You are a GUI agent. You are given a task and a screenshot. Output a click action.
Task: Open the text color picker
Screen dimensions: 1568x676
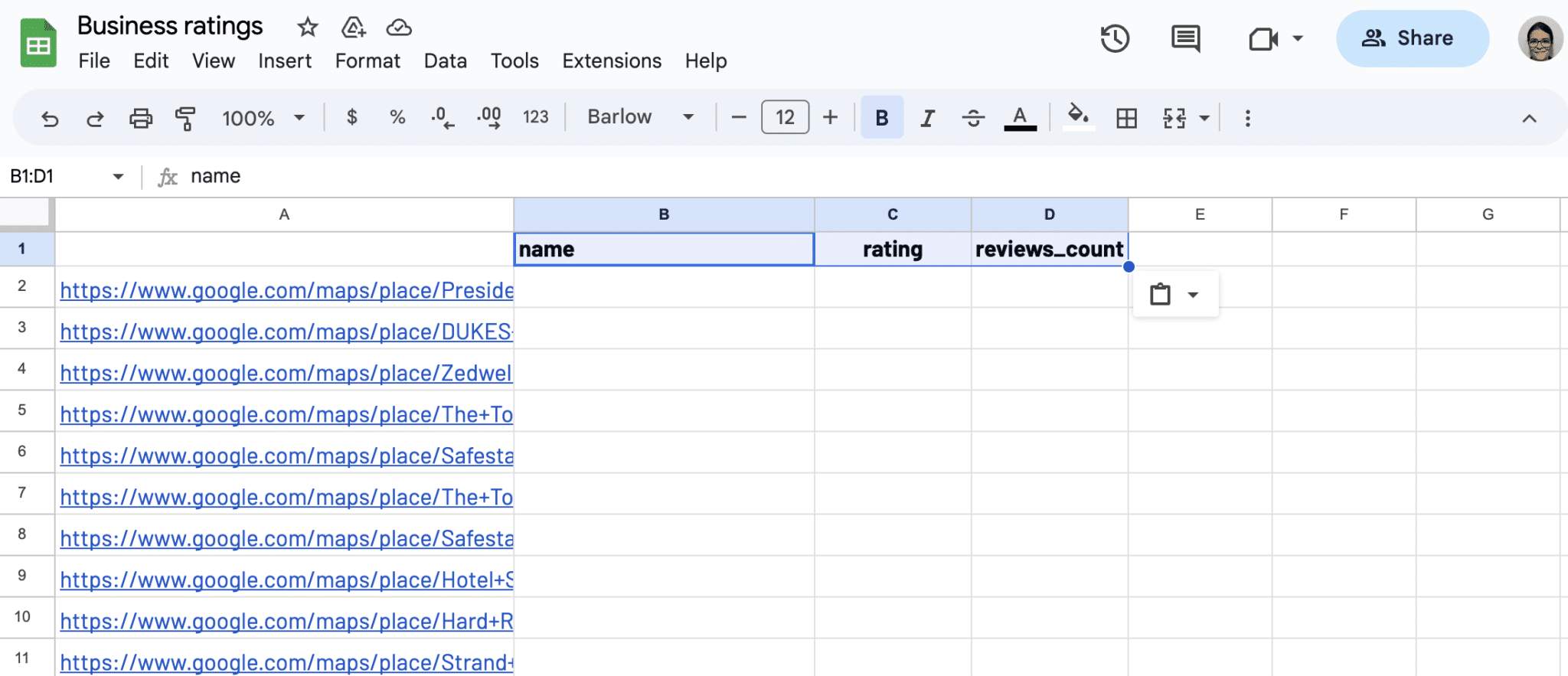point(1020,117)
